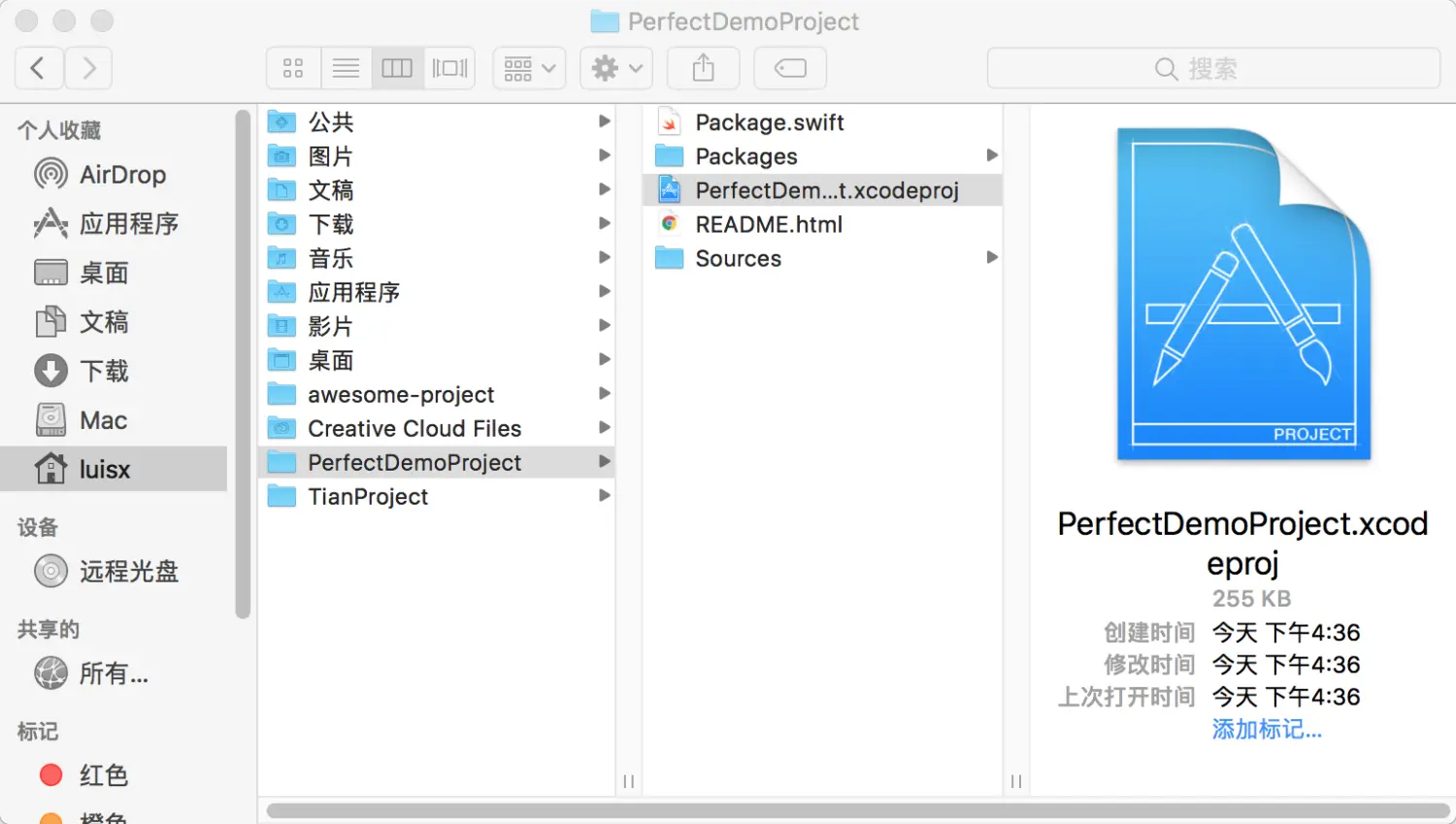The width and height of the screenshot is (1456, 824).
Task: Expand the Packages folder arrow
Action: pos(992,155)
